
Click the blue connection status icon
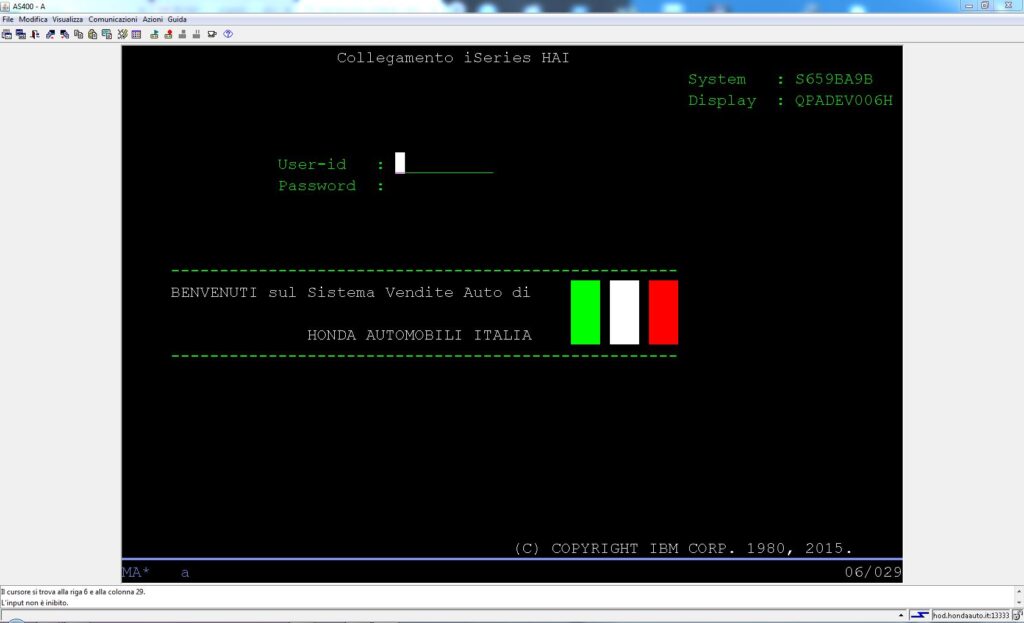click(x=919, y=615)
